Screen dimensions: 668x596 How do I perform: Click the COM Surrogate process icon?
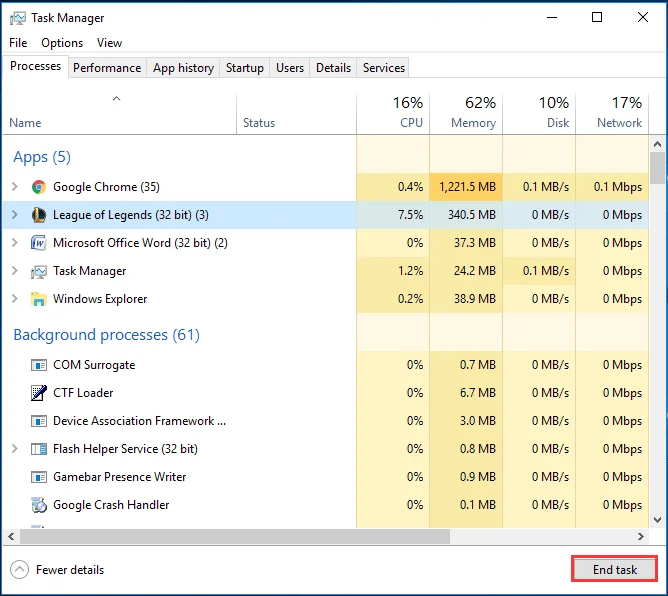(39, 365)
